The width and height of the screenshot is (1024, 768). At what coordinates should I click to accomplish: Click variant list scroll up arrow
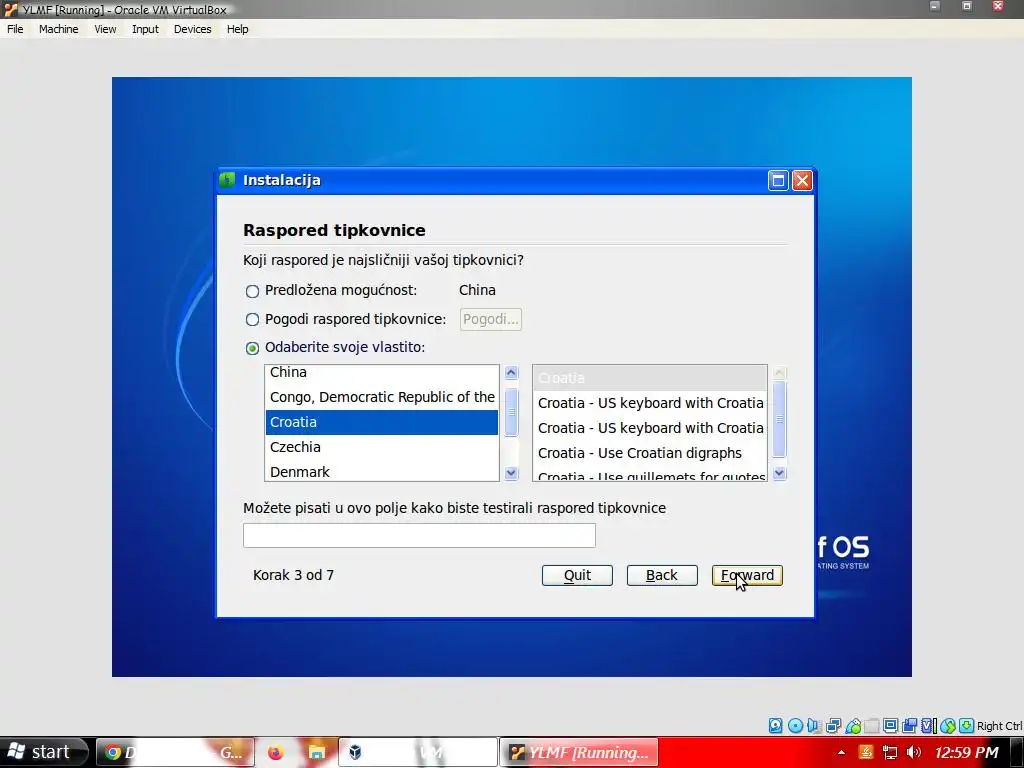[x=779, y=373]
